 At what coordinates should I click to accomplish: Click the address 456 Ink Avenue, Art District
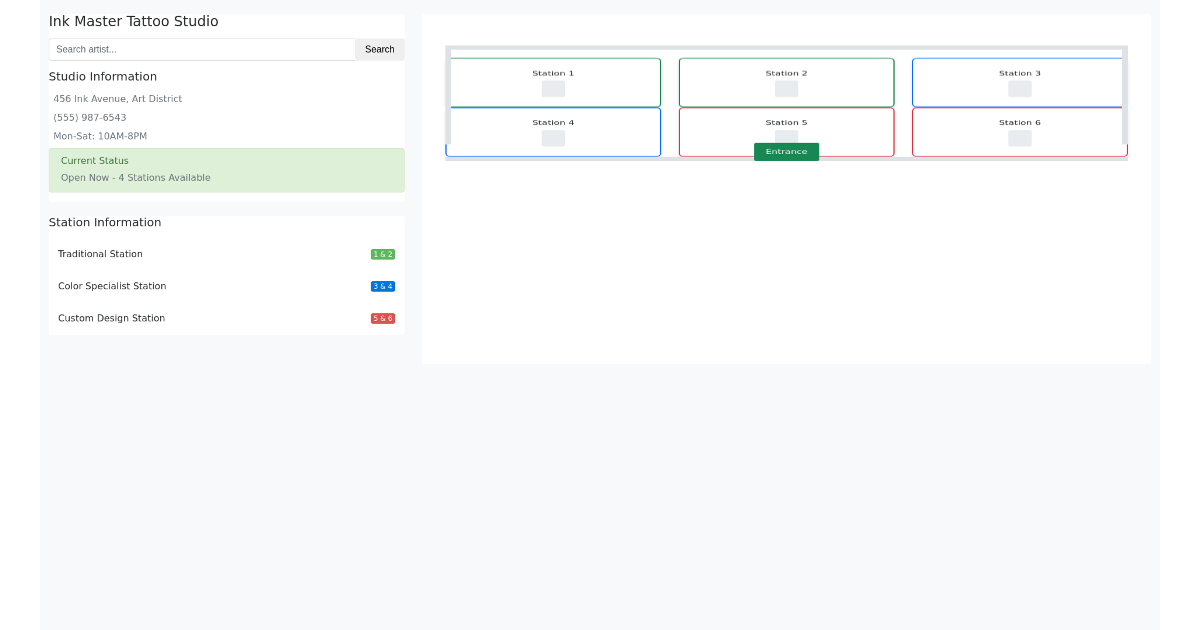point(118,99)
